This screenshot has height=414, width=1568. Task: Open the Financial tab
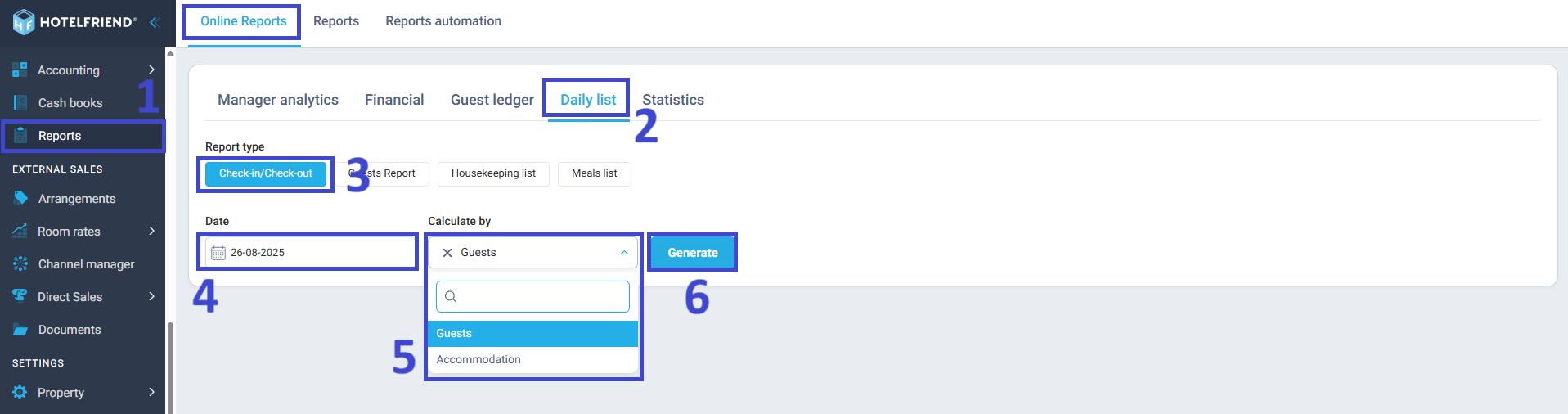(x=394, y=100)
